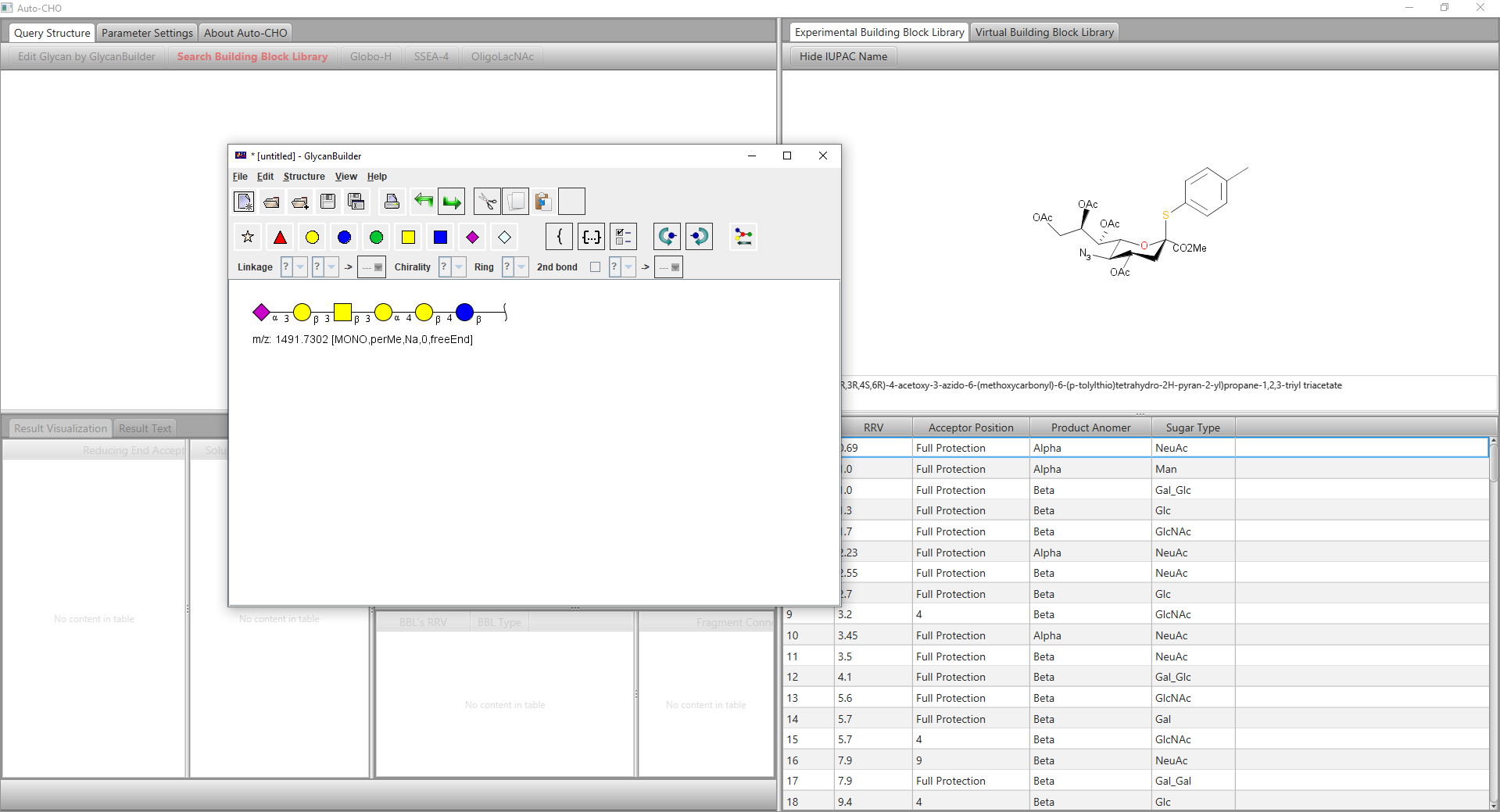Viewport: 1500px width, 812px height.
Task: Click the scissors Cut icon
Action: [x=487, y=202]
